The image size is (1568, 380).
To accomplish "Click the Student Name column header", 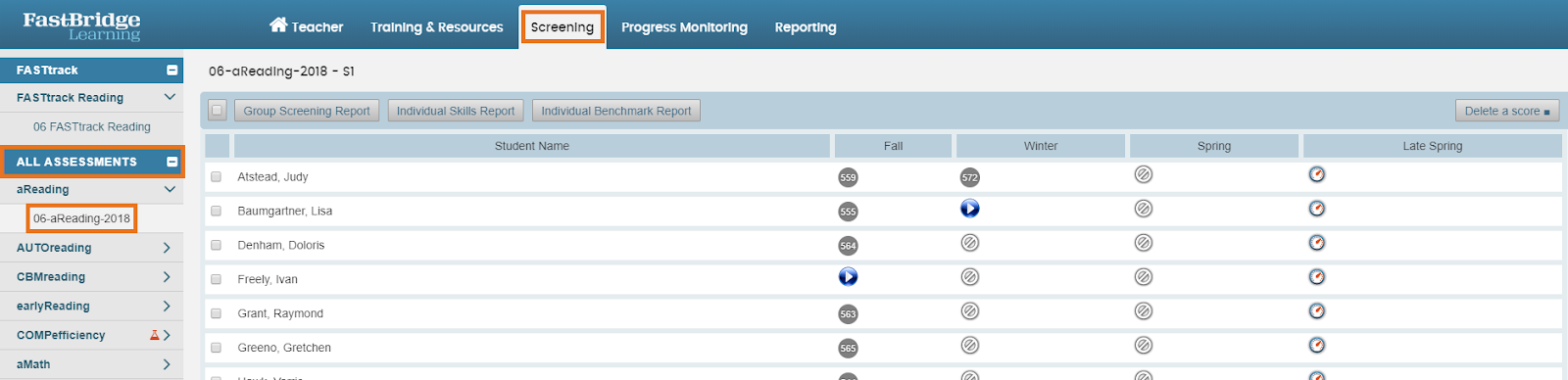I will point(532,146).
